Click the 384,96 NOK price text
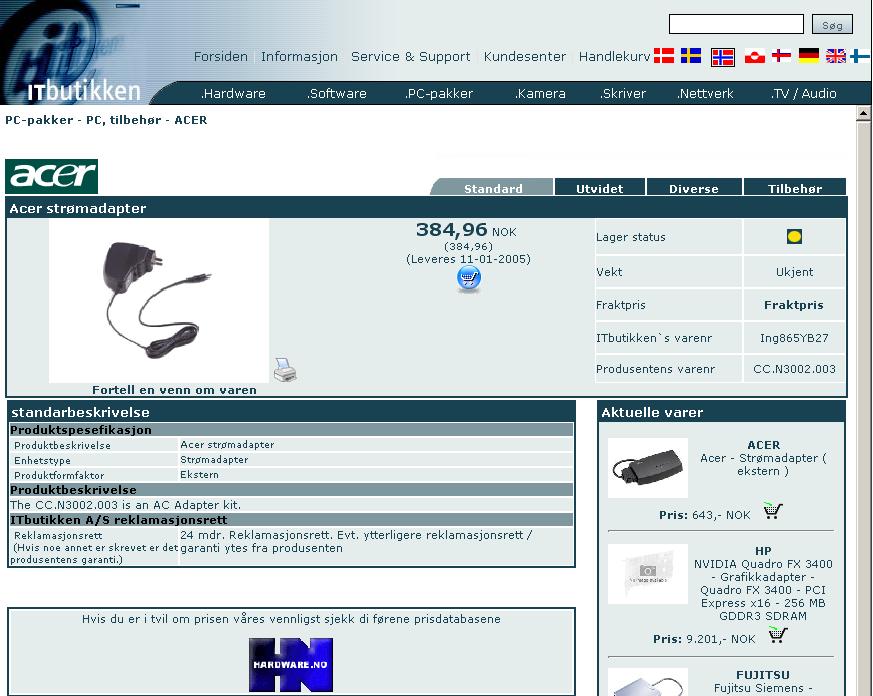Image resolution: width=873 pixels, height=696 pixels. pos(466,229)
